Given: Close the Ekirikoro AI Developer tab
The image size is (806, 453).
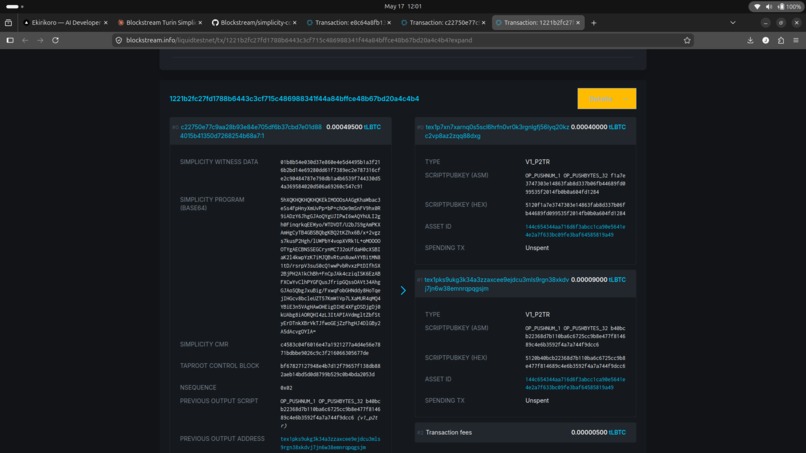Looking at the screenshot, I should [x=105, y=23].
